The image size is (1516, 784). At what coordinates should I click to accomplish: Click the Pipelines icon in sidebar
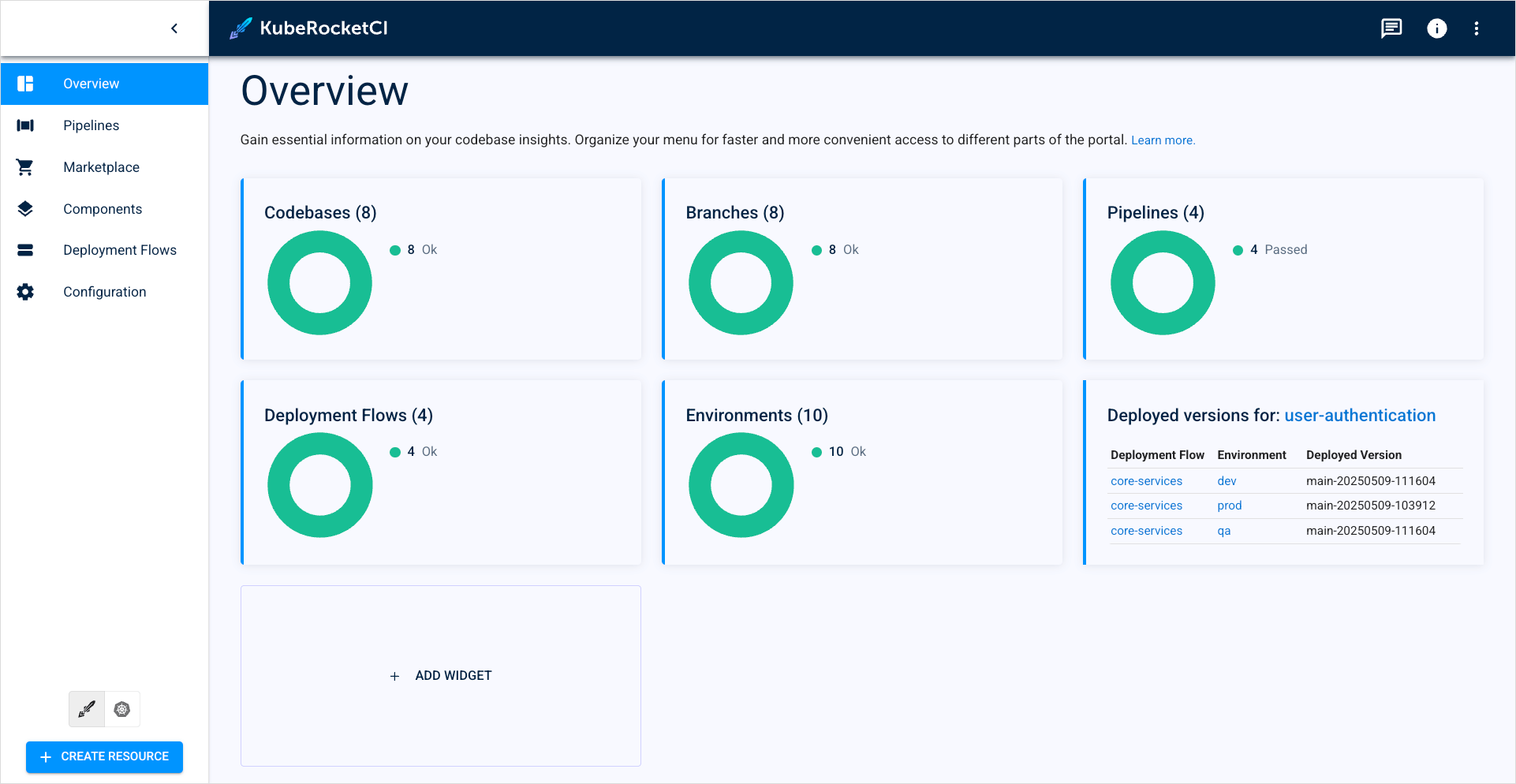(x=25, y=125)
